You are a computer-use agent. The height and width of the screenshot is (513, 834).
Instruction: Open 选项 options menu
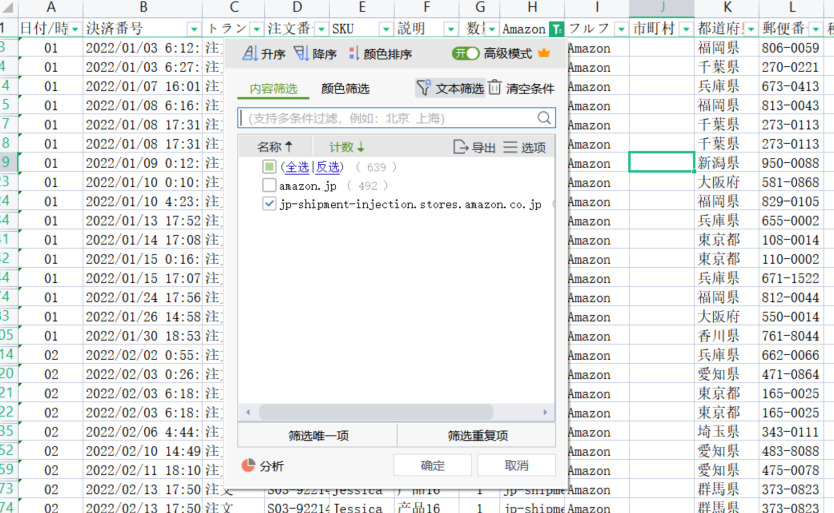coord(524,147)
